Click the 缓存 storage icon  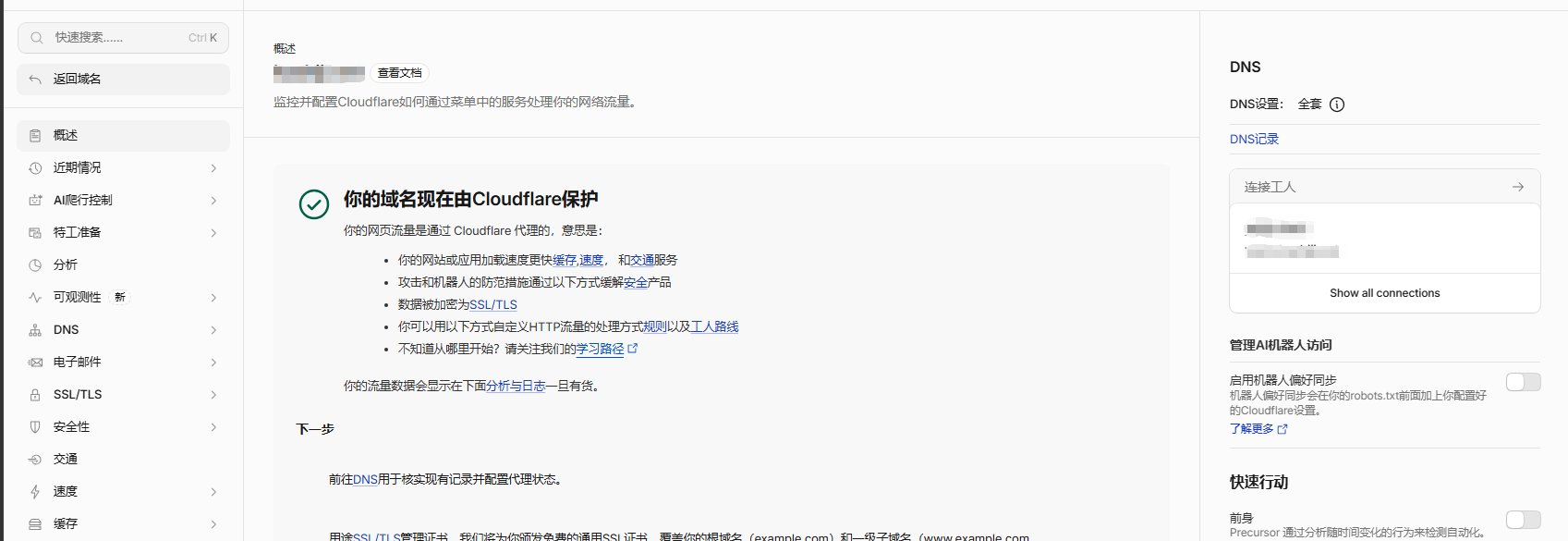click(x=35, y=524)
